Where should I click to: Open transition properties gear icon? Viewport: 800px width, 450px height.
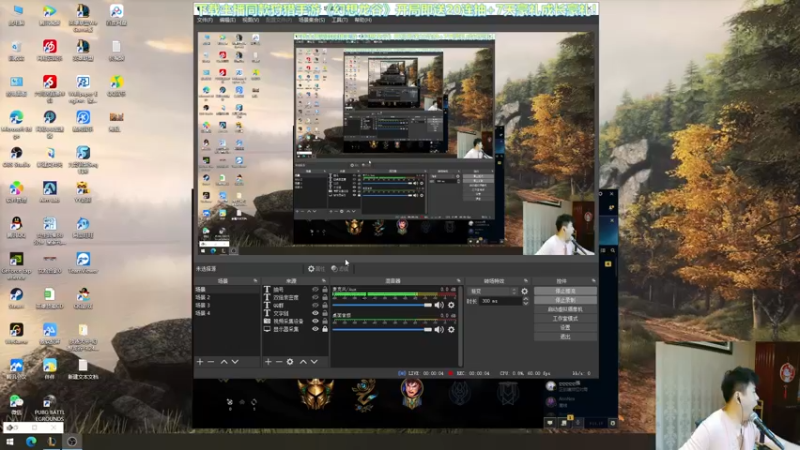524,291
